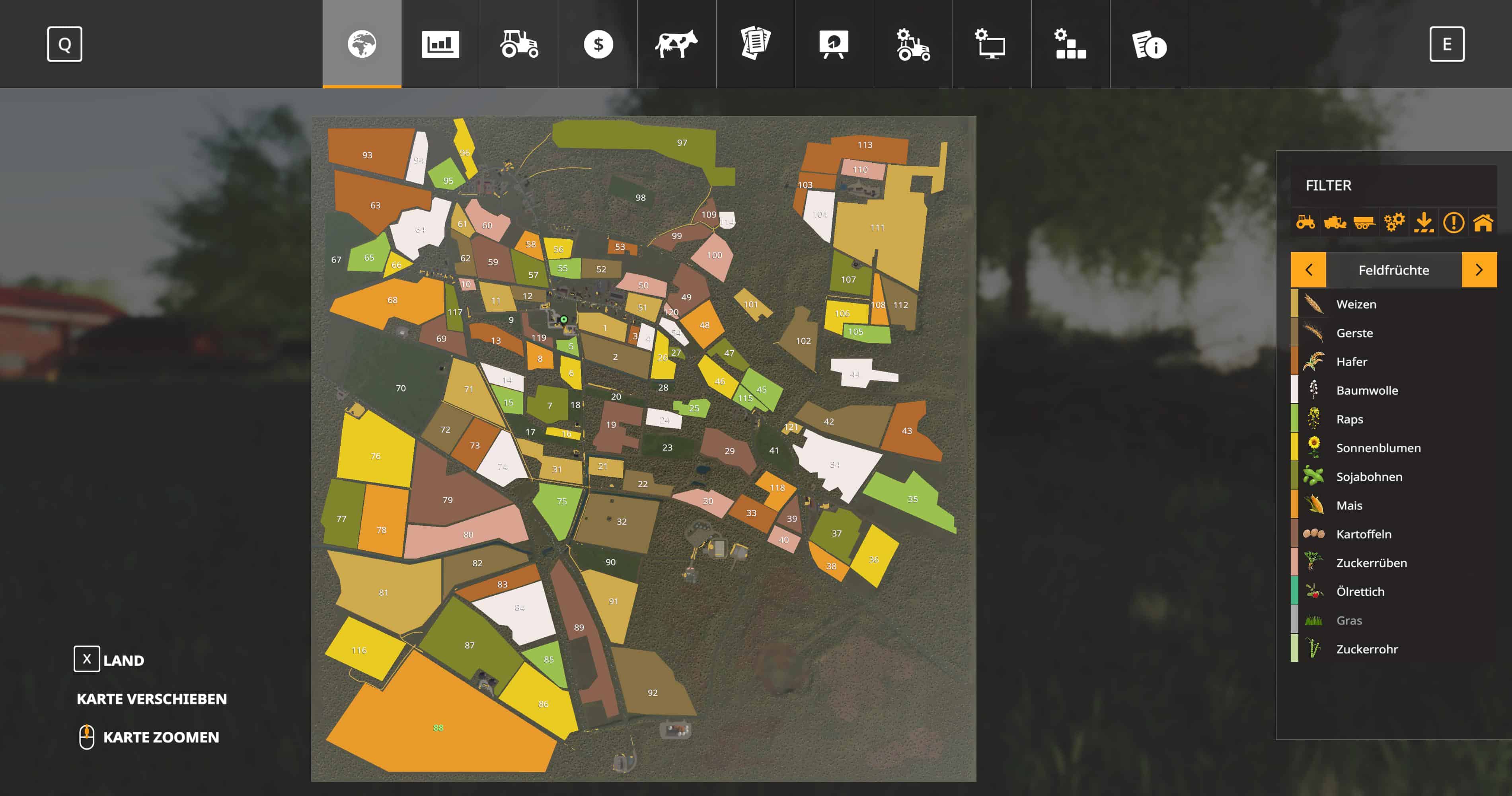Image resolution: width=1512 pixels, height=796 pixels.
Task: Open the general settings monitor gear tab
Action: [992, 44]
